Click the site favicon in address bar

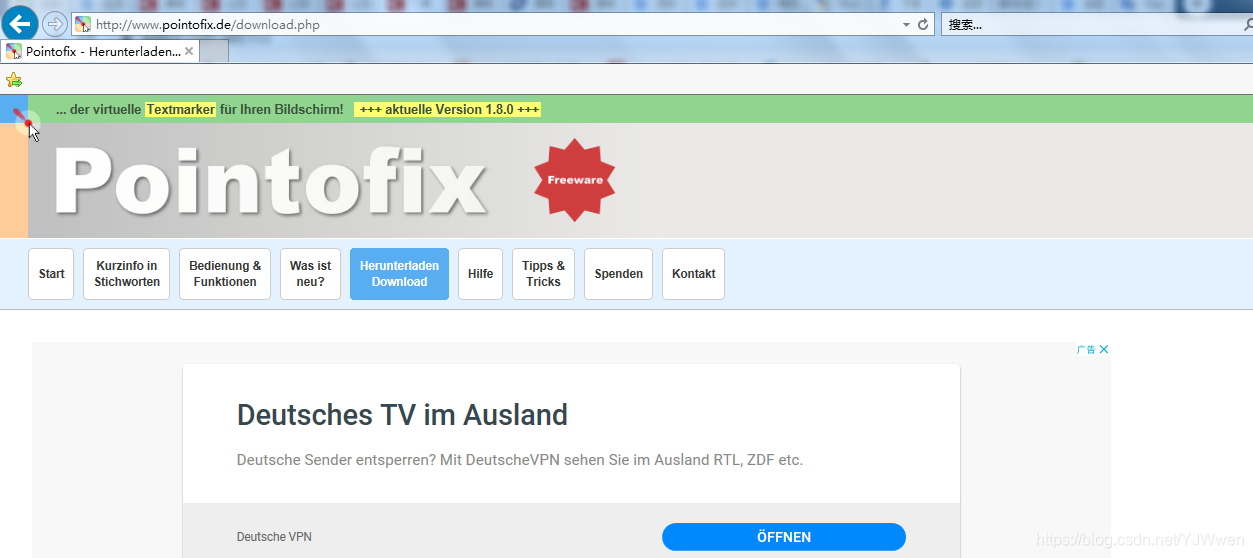click(x=82, y=24)
